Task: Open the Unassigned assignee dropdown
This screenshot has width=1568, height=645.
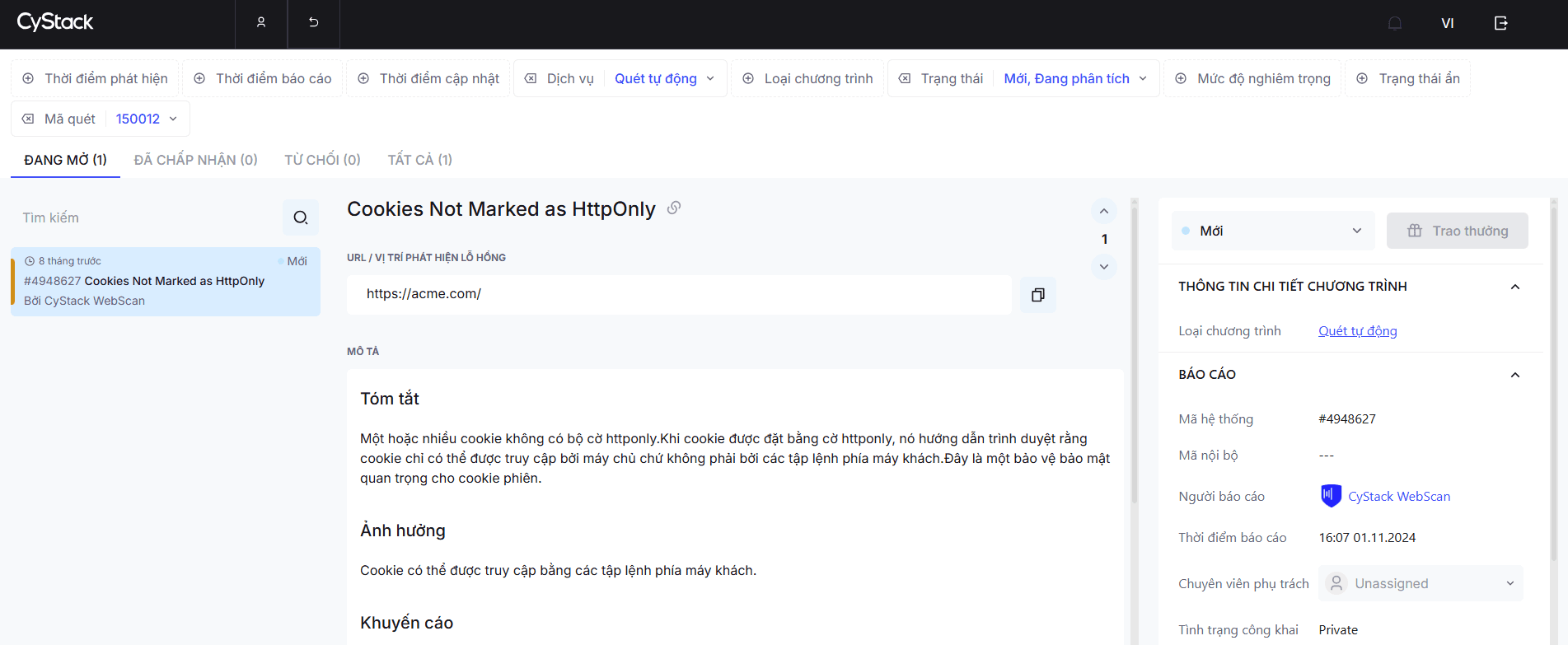Action: (x=1421, y=583)
